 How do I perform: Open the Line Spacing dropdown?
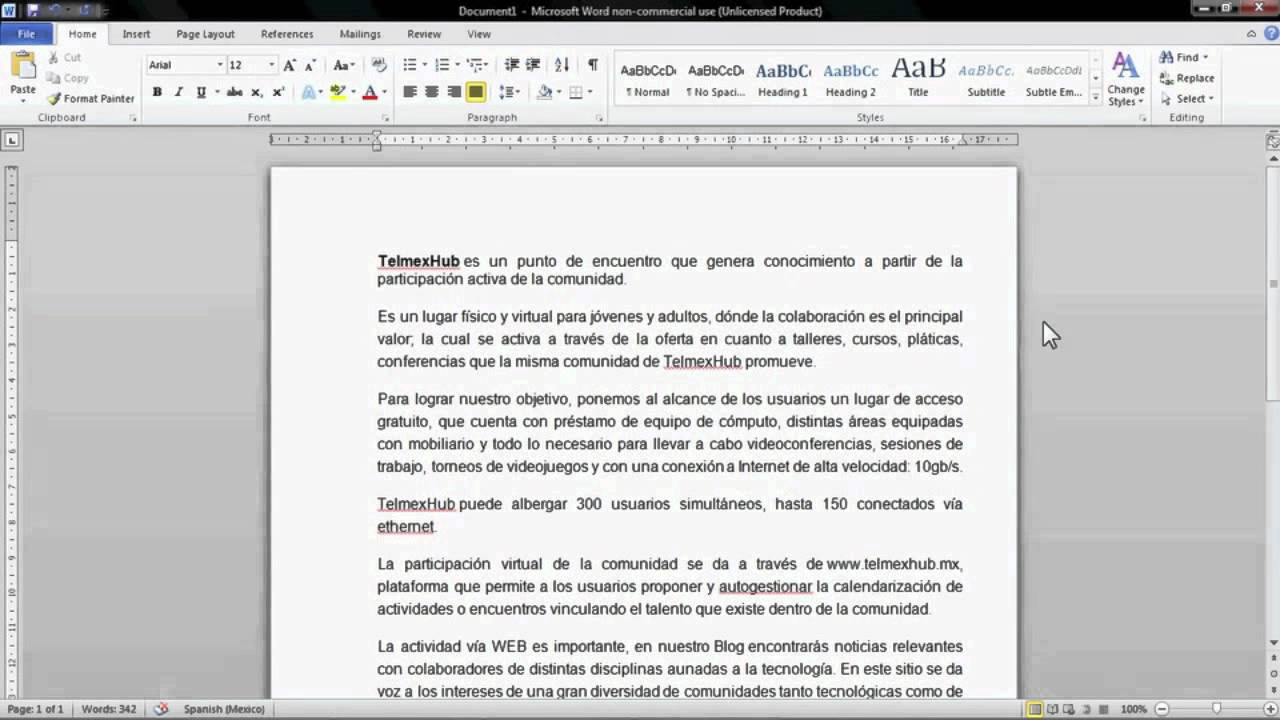click(x=510, y=92)
